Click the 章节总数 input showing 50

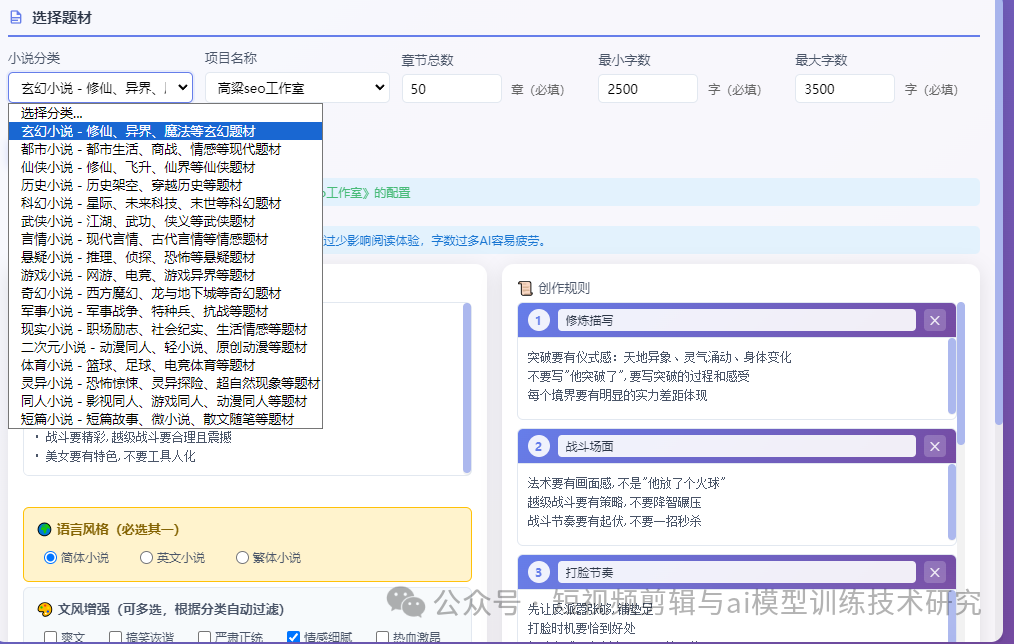[x=451, y=88]
